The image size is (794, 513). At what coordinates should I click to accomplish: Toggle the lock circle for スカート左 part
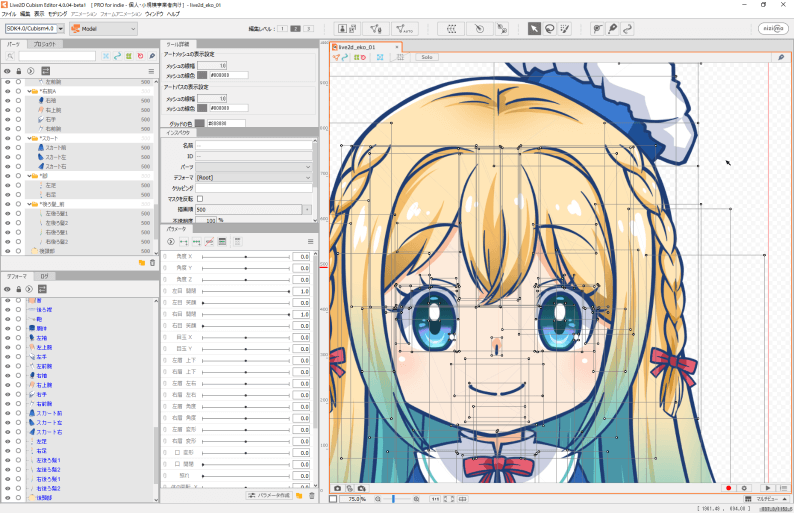[x=19, y=157]
